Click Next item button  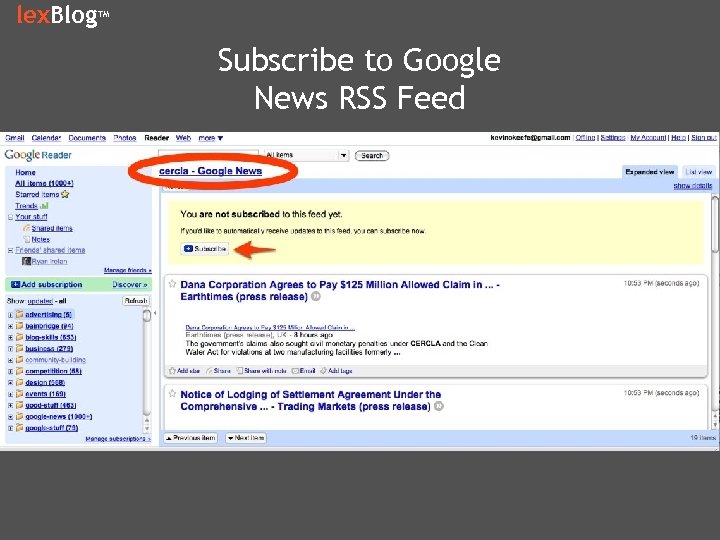246,438
